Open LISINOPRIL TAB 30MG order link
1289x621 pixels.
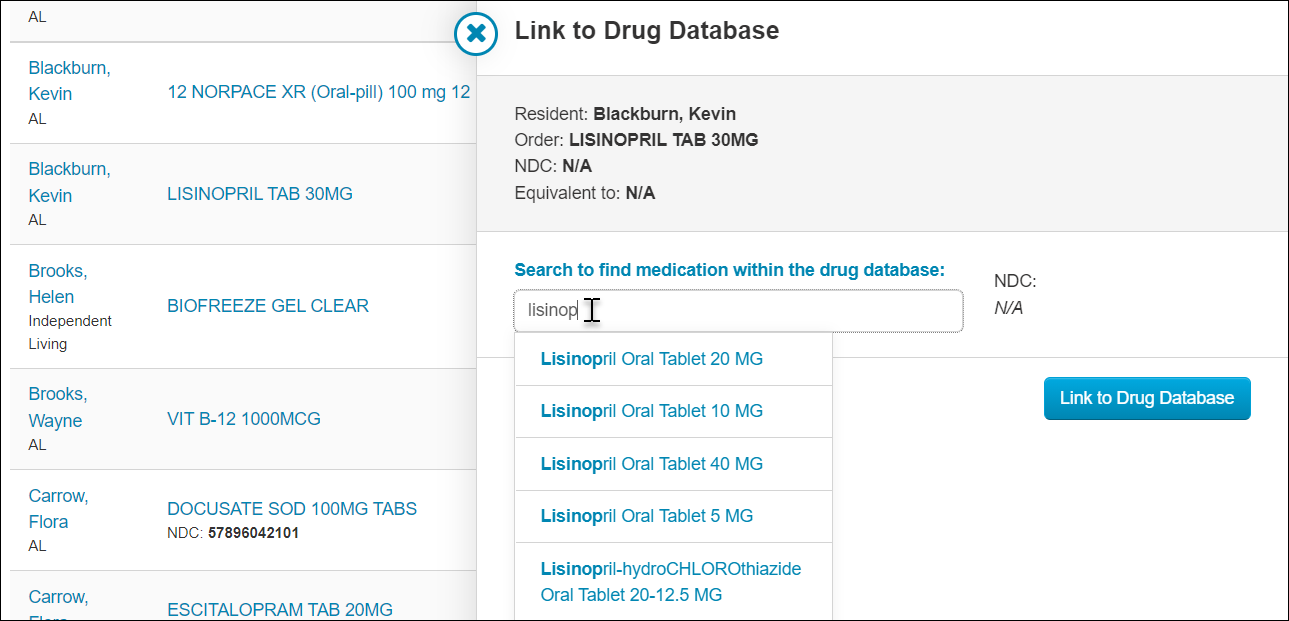pos(260,194)
